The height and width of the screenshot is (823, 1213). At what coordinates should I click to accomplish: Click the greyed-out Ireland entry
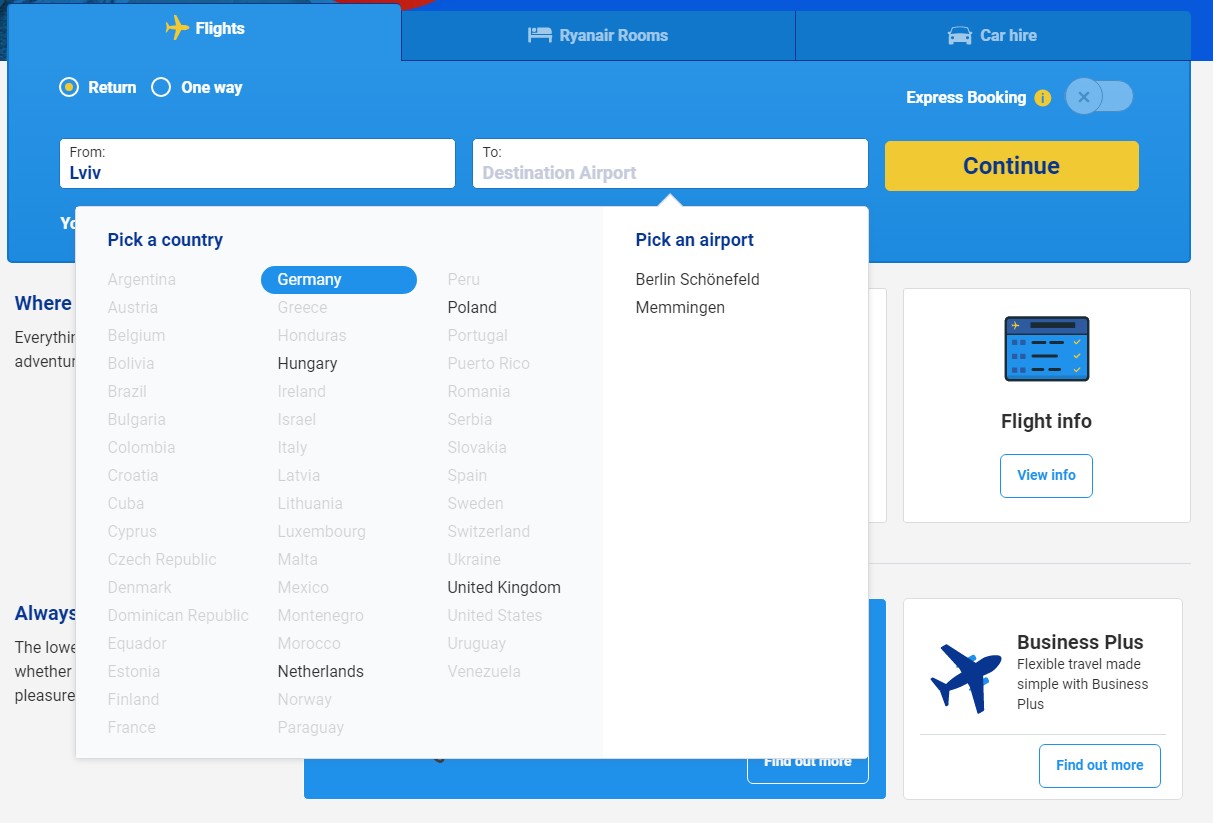(x=301, y=392)
